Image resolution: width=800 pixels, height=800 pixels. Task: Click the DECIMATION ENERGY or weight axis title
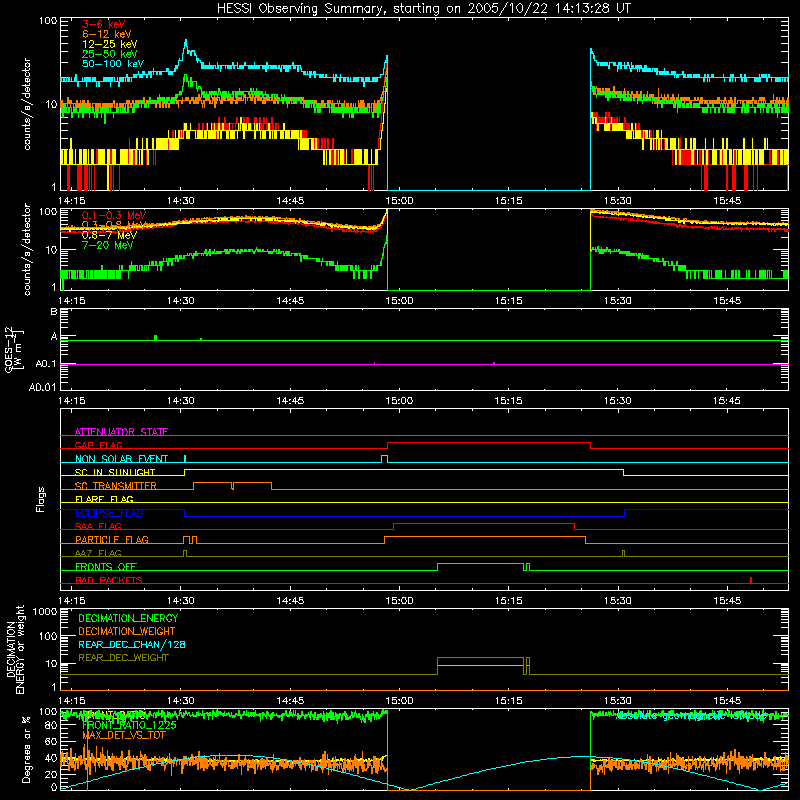coord(15,649)
